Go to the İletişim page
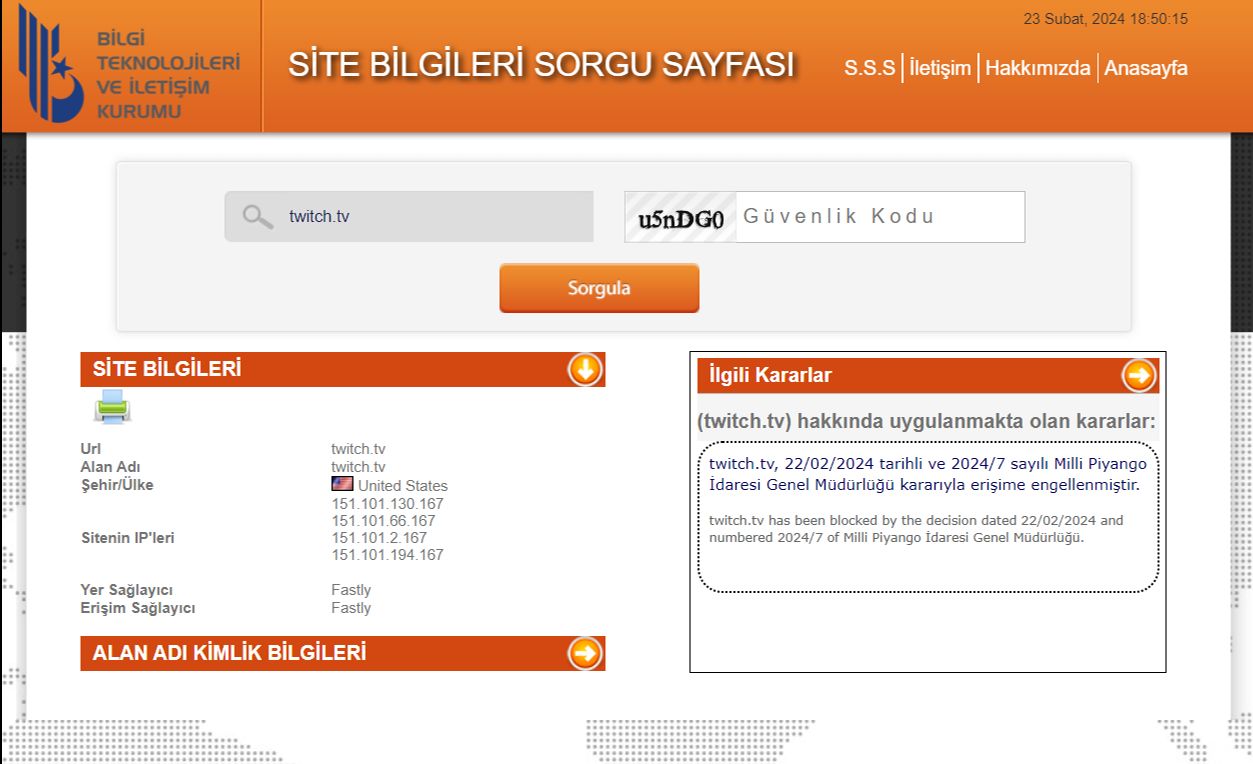Image resolution: width=1253 pixels, height=764 pixels. (x=940, y=68)
